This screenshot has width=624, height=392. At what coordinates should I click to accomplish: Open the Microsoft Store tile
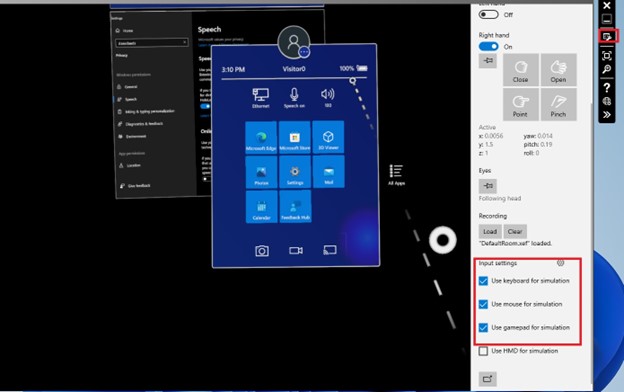(294, 137)
